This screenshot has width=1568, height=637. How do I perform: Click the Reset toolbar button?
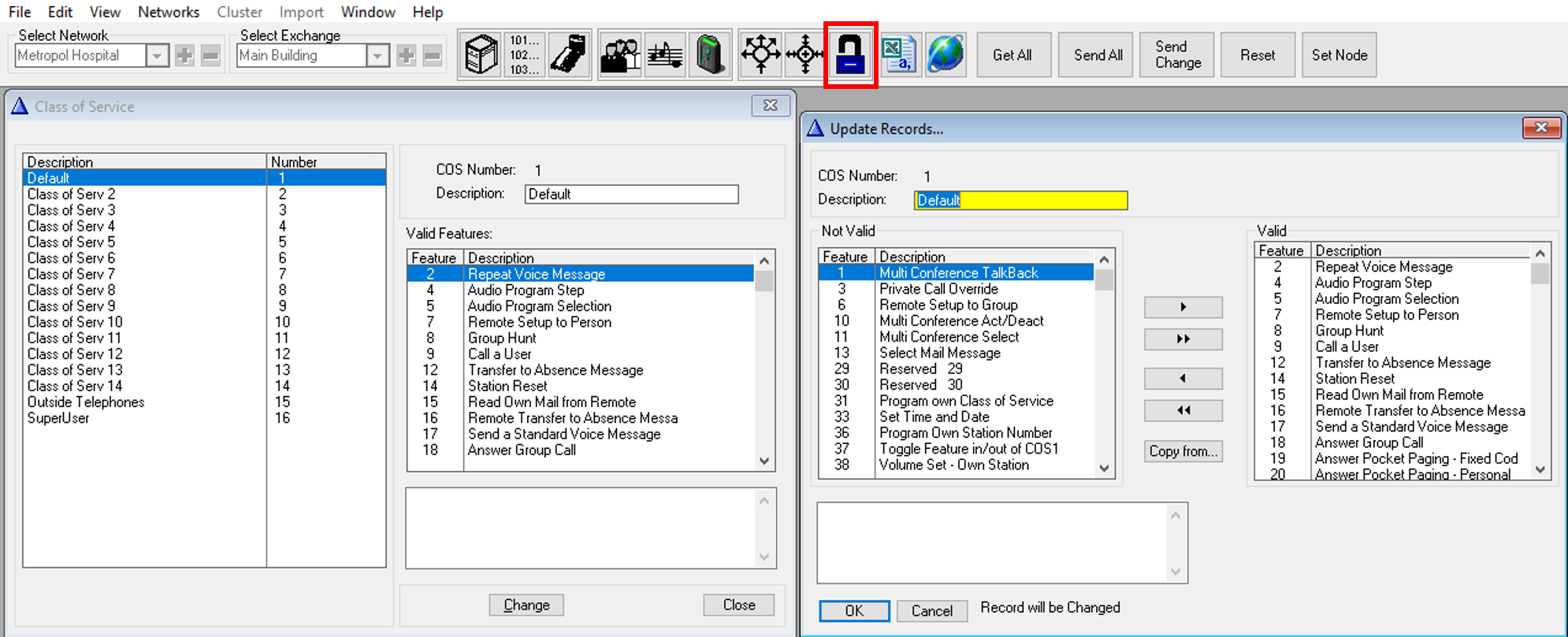tap(1258, 55)
